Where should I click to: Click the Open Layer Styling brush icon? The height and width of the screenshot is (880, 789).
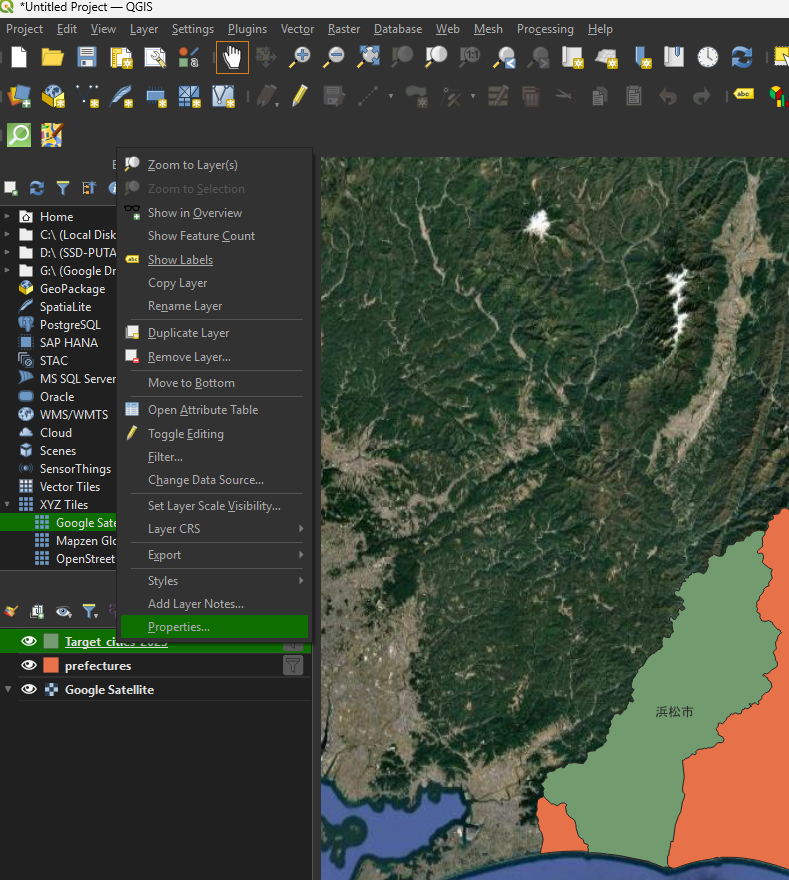[12, 610]
